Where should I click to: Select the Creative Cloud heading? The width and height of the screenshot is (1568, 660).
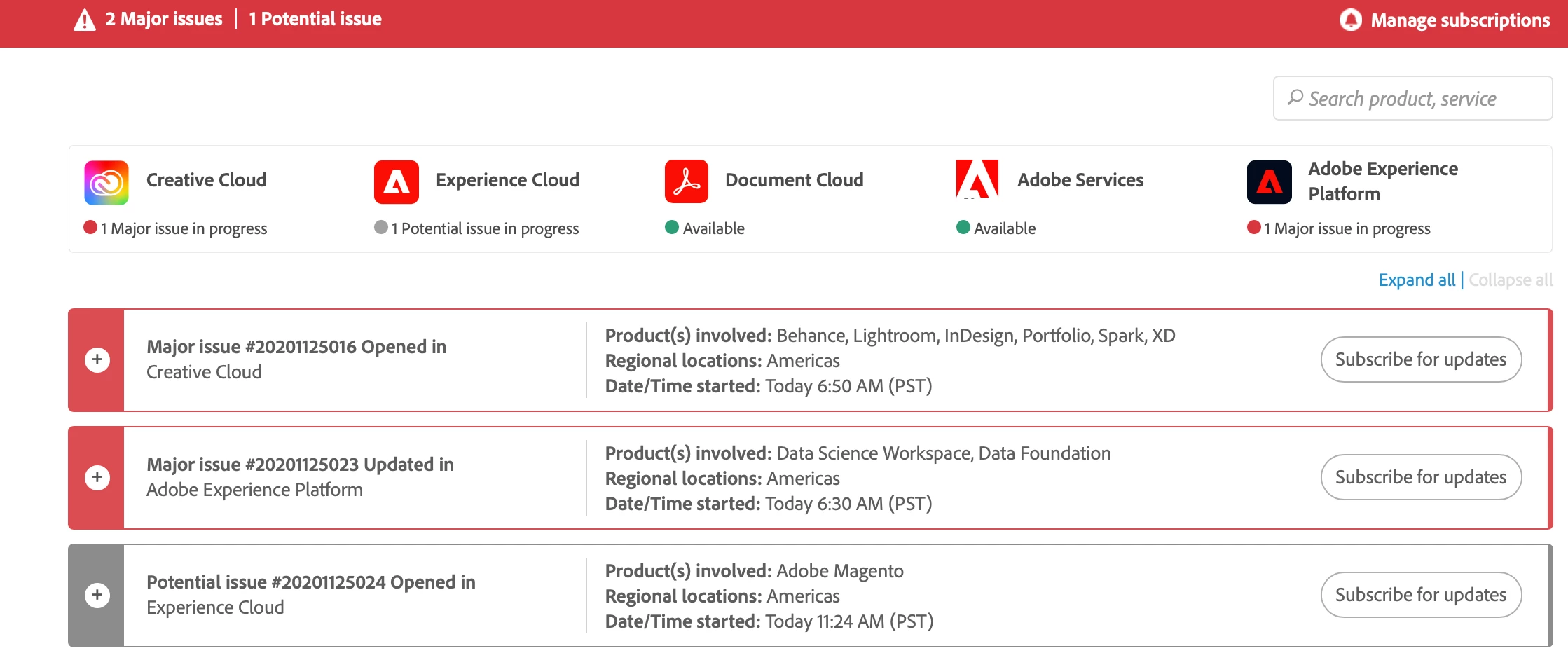pyautogui.click(x=206, y=180)
